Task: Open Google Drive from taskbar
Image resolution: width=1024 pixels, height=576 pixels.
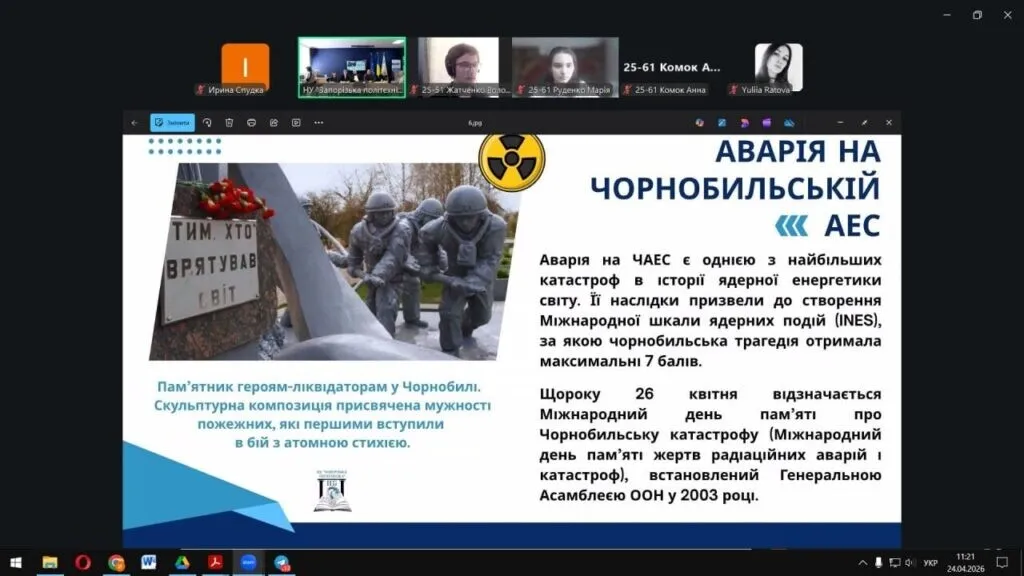Action: [182, 562]
